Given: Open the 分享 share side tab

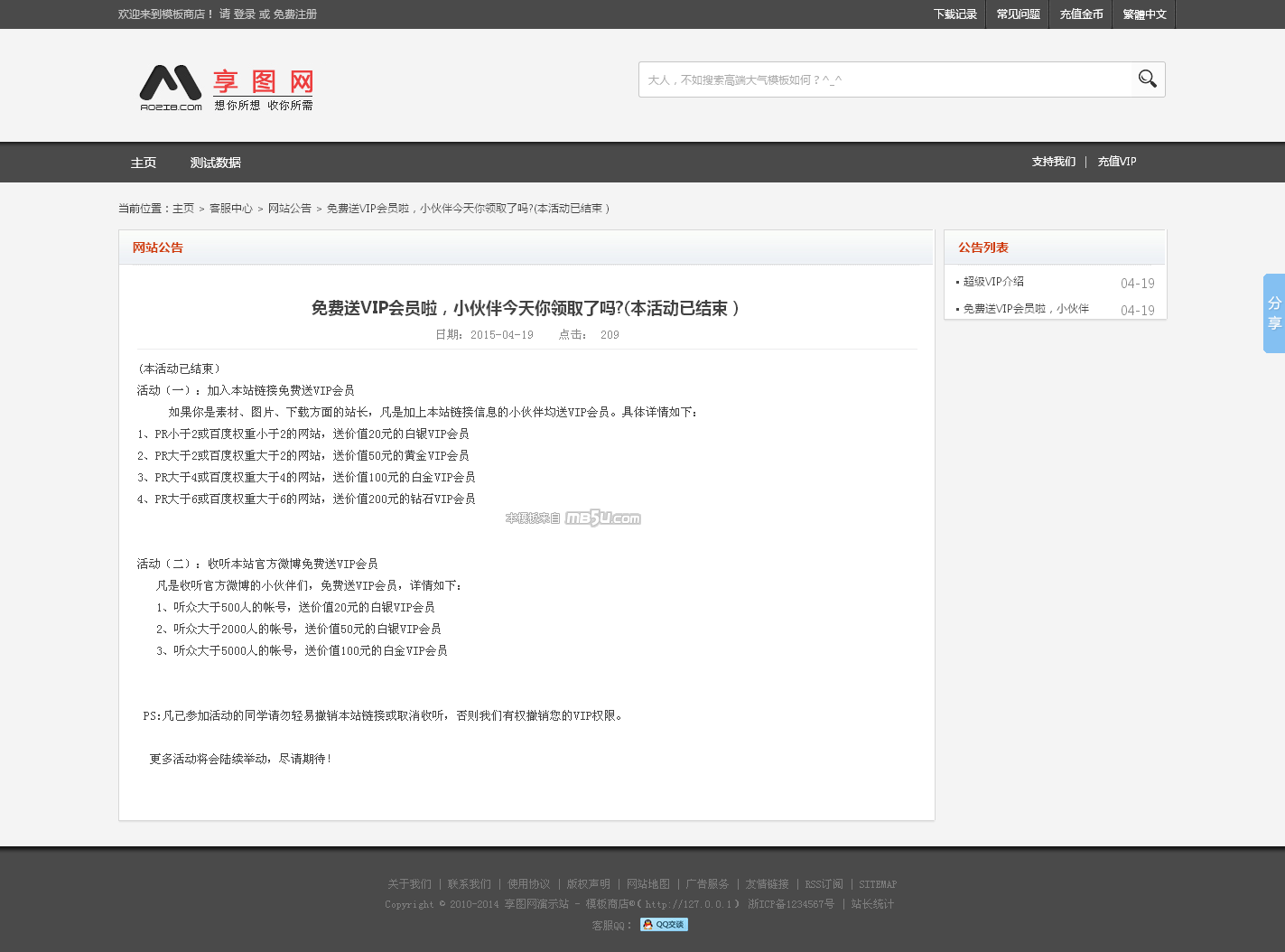Looking at the screenshot, I should (x=1273, y=313).
